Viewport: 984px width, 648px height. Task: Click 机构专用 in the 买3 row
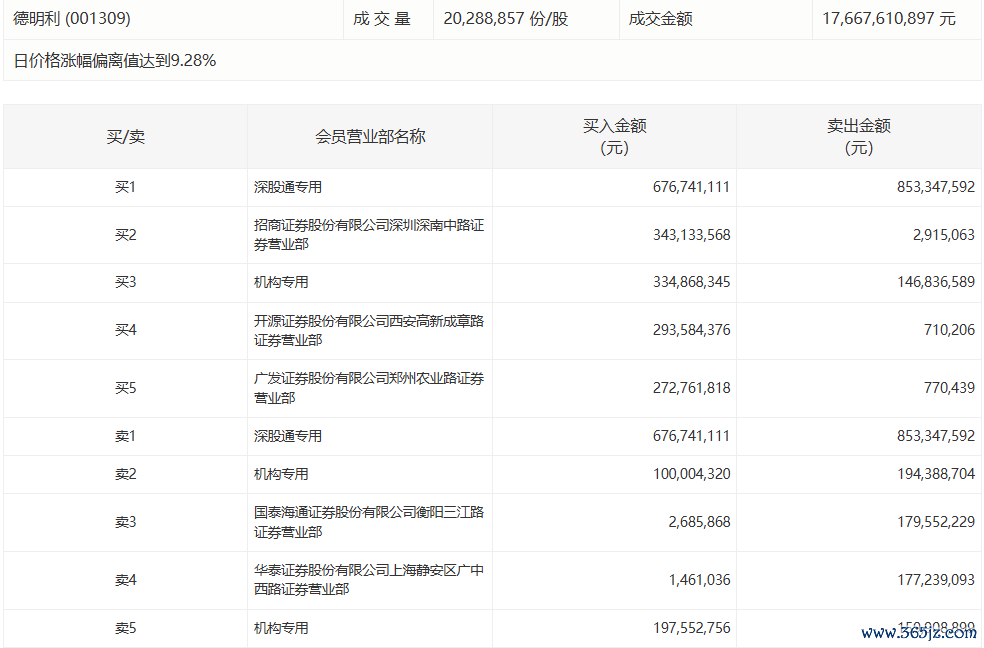tap(281, 282)
